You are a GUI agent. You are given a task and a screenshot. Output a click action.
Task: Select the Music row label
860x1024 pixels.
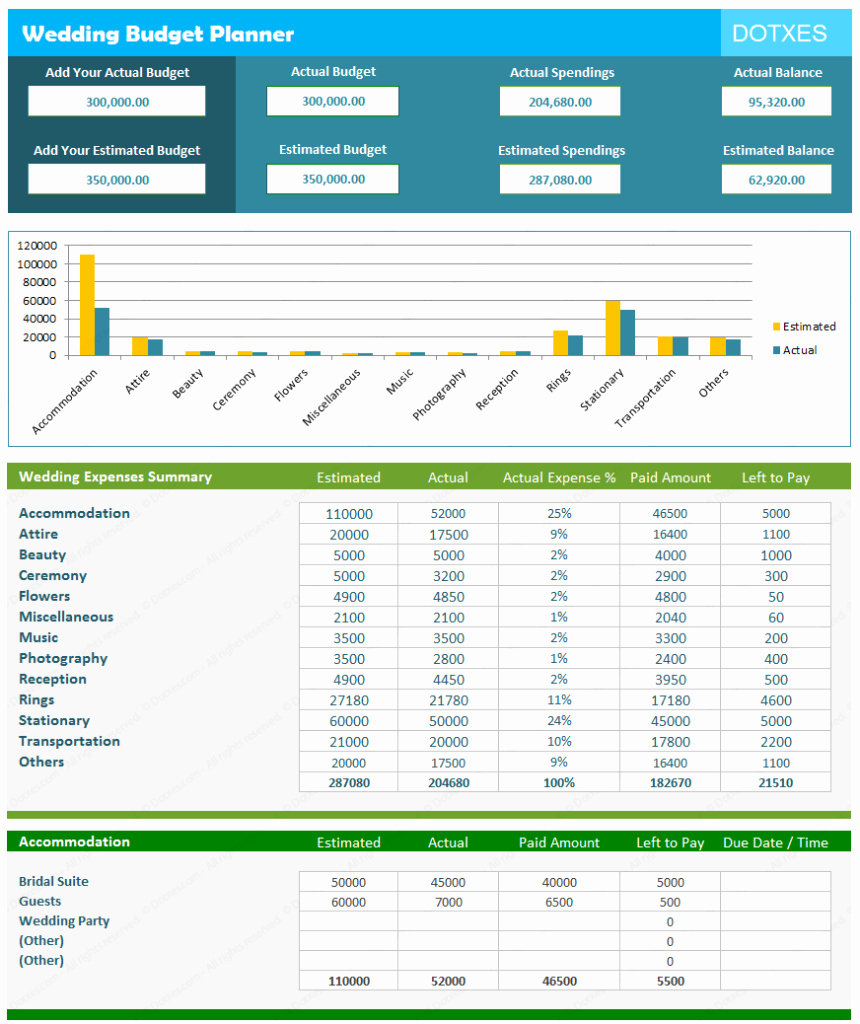click(39, 637)
